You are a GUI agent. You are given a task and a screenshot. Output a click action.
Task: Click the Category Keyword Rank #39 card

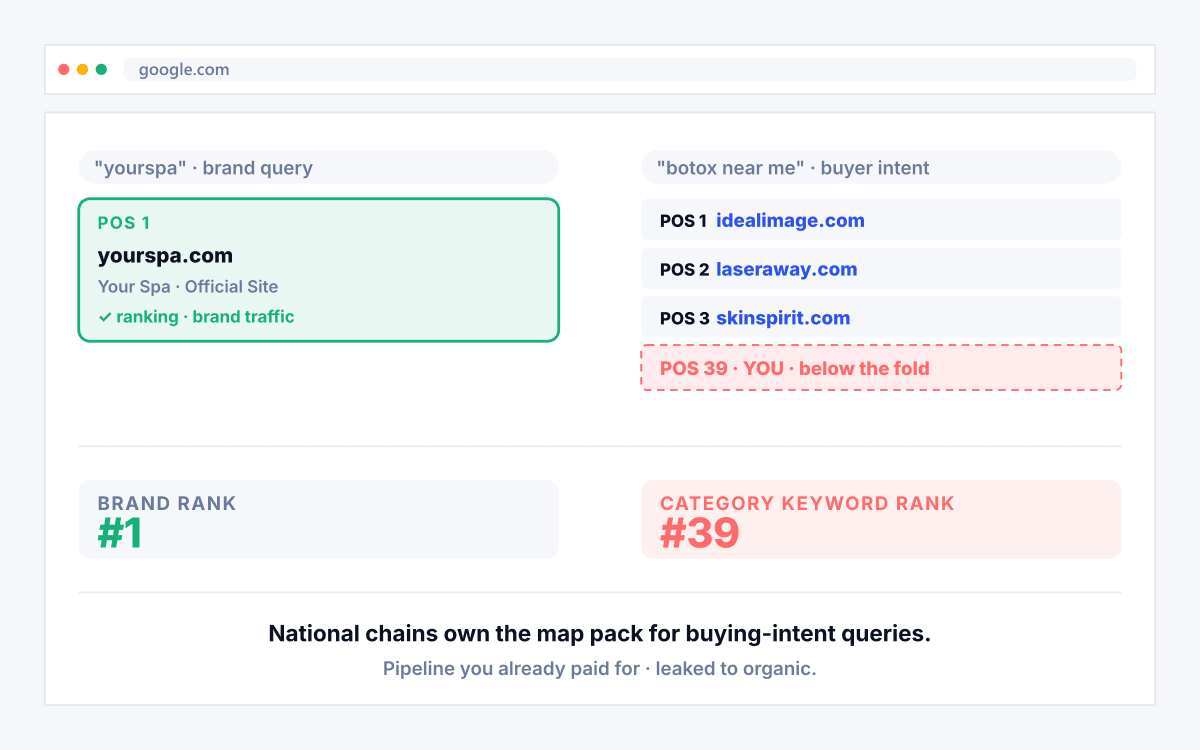point(881,519)
